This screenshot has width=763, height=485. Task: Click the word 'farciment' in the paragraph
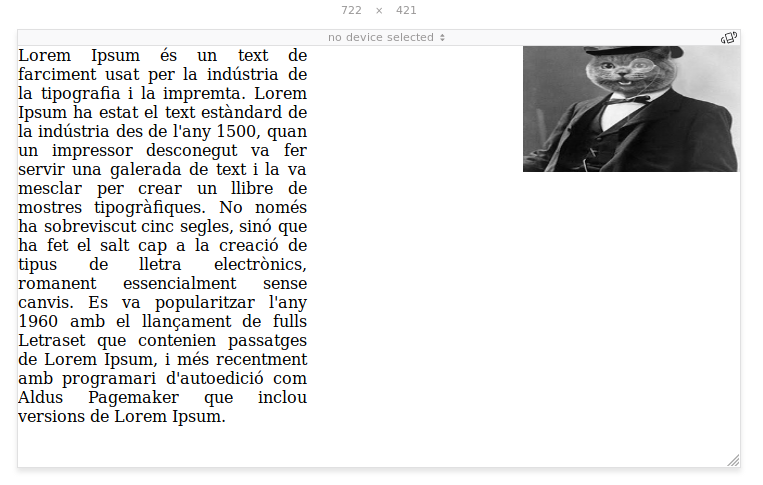tap(56, 74)
